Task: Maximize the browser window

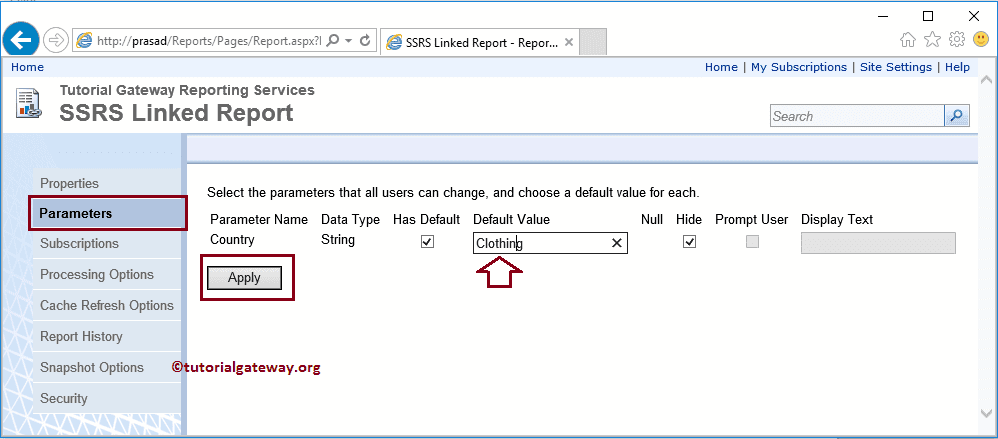Action: pos(928,16)
